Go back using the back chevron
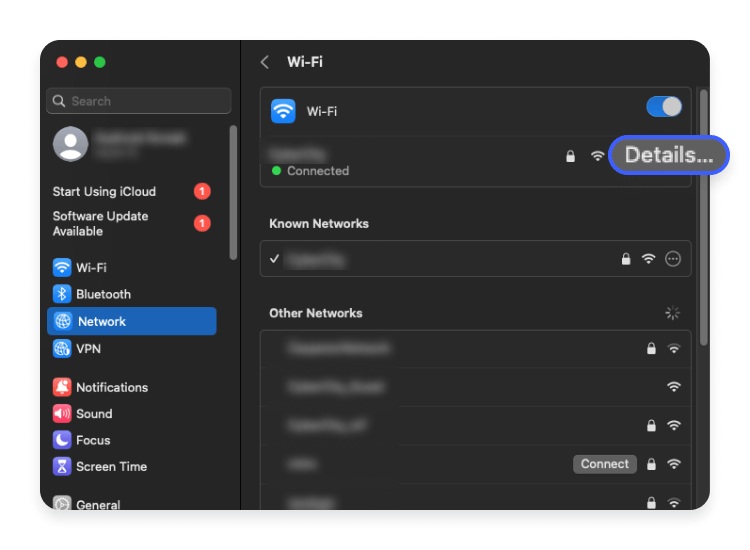 [x=265, y=62]
